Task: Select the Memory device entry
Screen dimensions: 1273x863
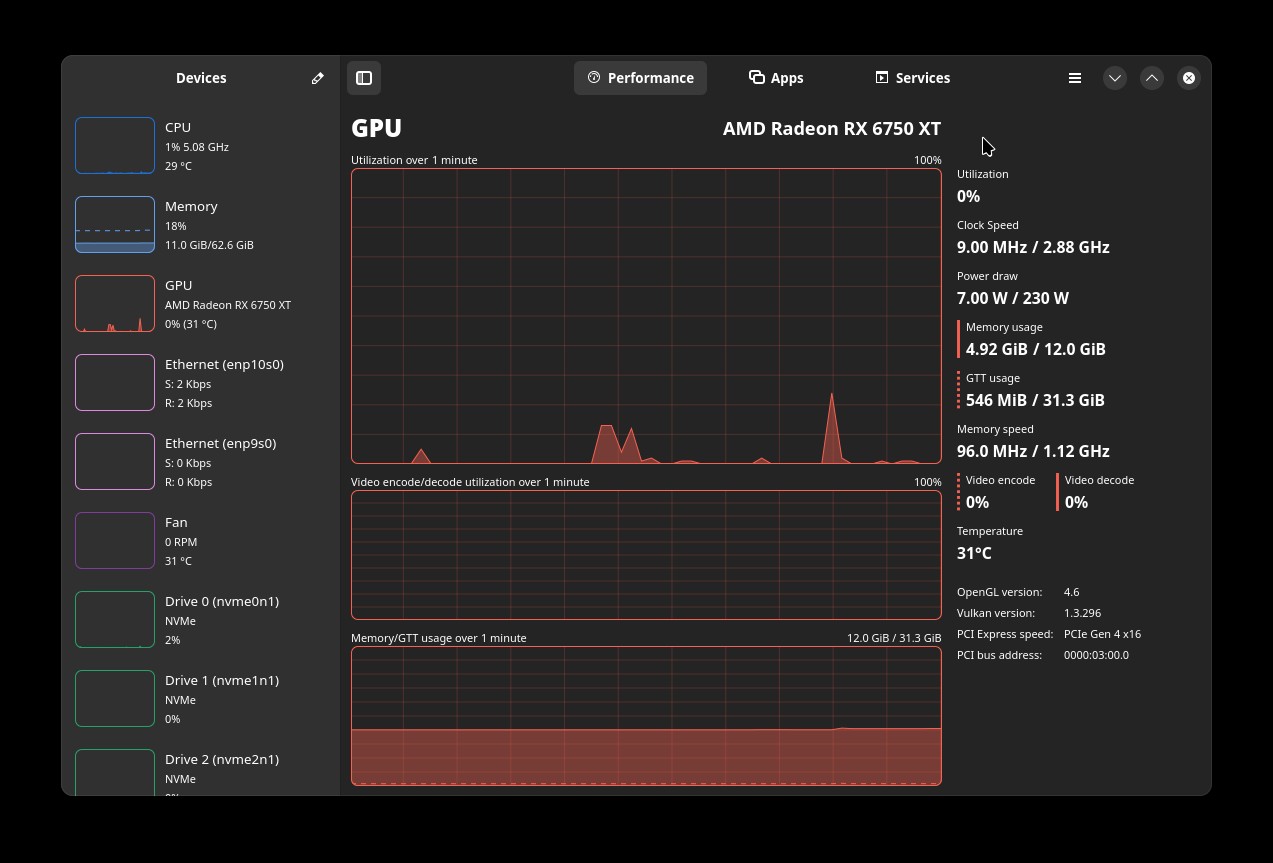Action: click(x=201, y=225)
